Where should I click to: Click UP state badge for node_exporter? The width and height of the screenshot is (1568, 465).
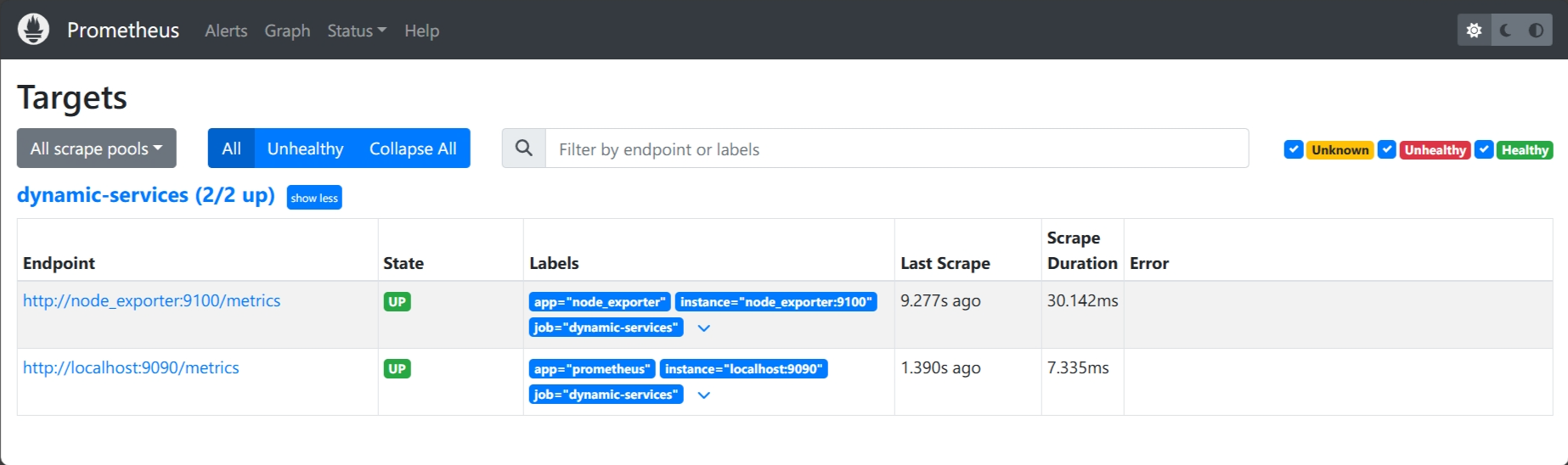pos(397,302)
